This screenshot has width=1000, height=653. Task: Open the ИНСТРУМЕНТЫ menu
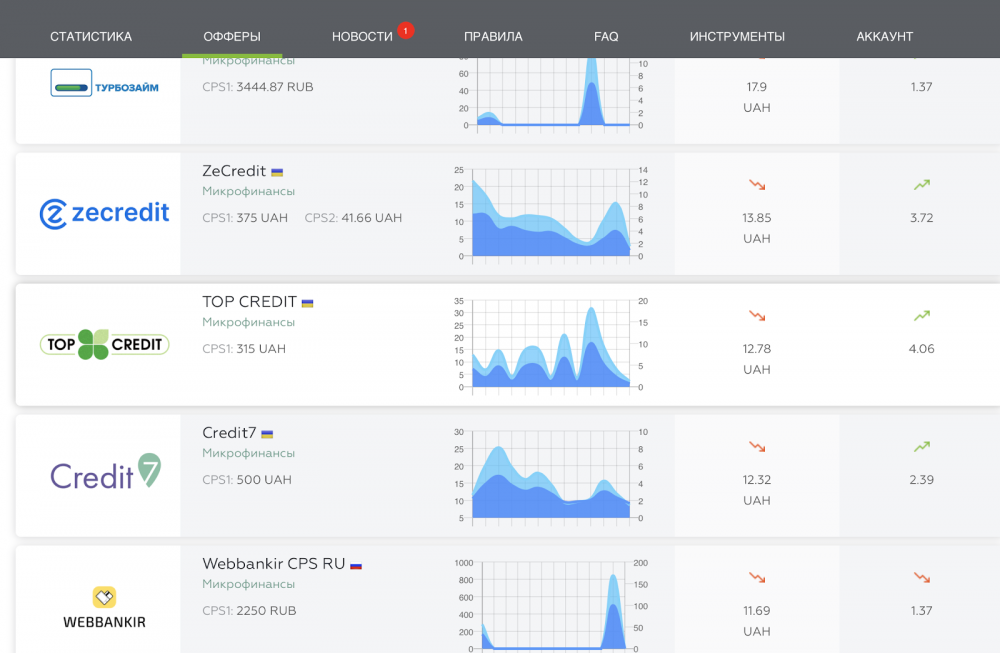coord(737,37)
